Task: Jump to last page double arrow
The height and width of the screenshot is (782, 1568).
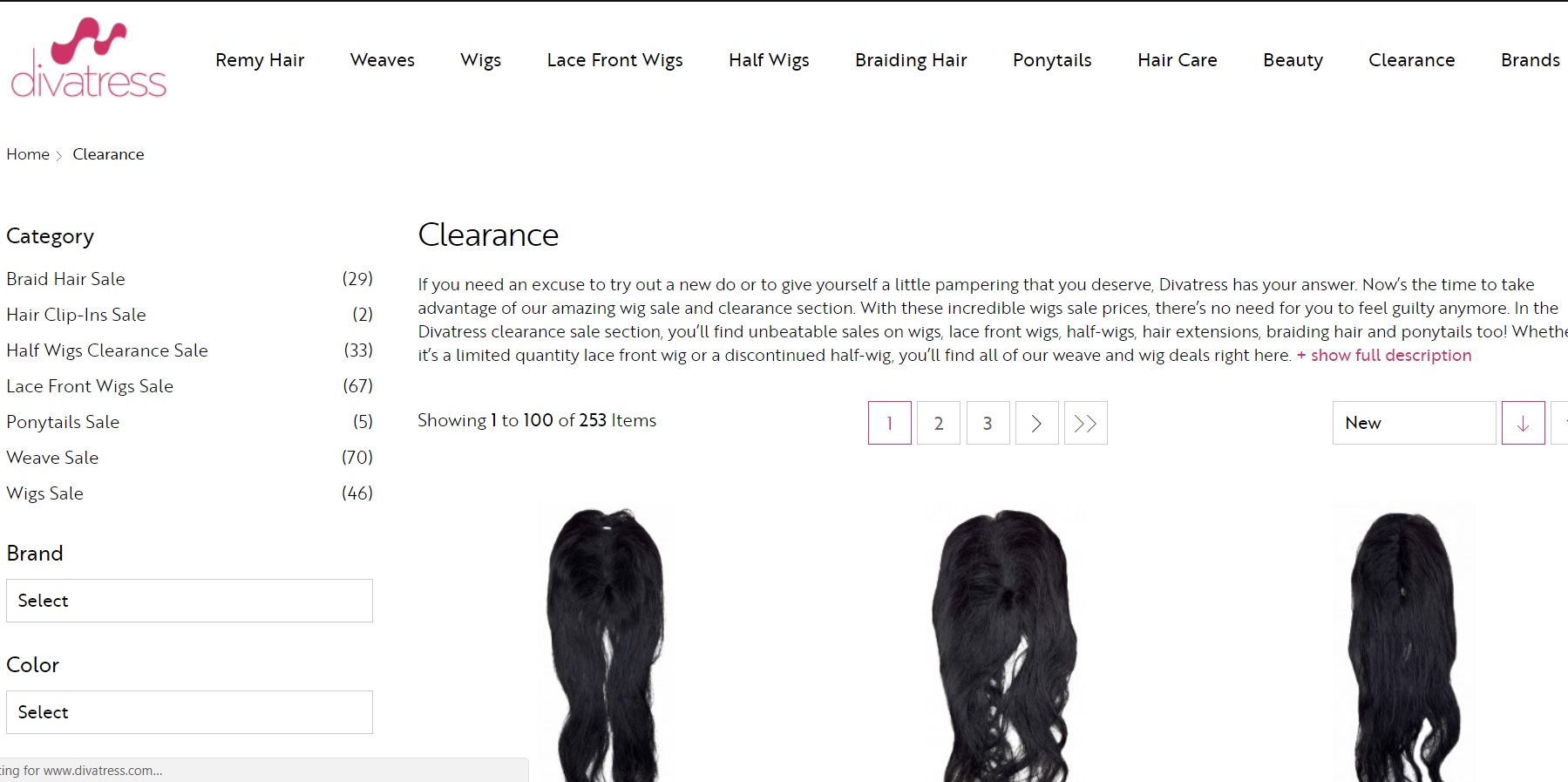Action: [1085, 423]
